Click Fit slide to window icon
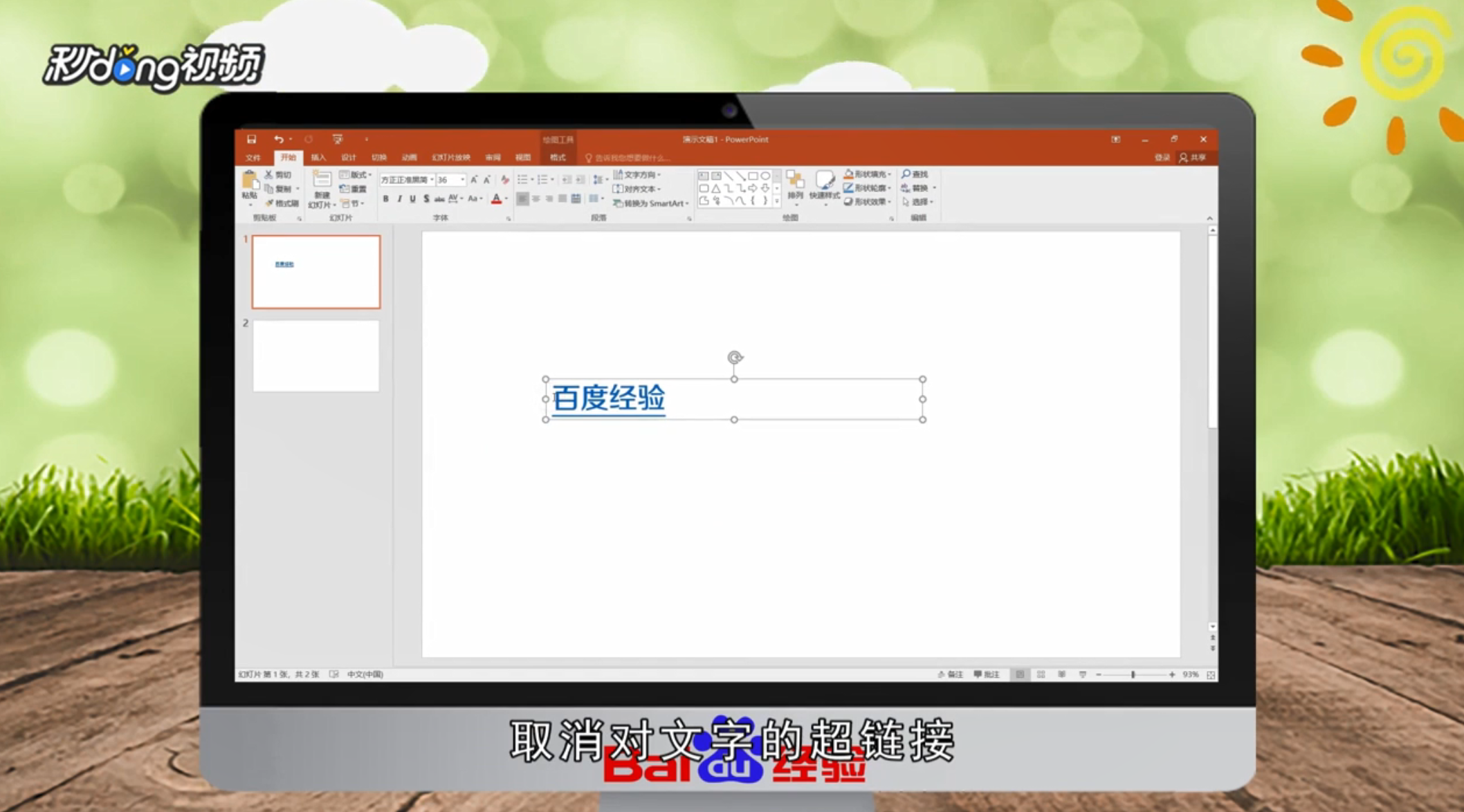Image resolution: width=1464 pixels, height=812 pixels. pyautogui.click(x=1211, y=674)
